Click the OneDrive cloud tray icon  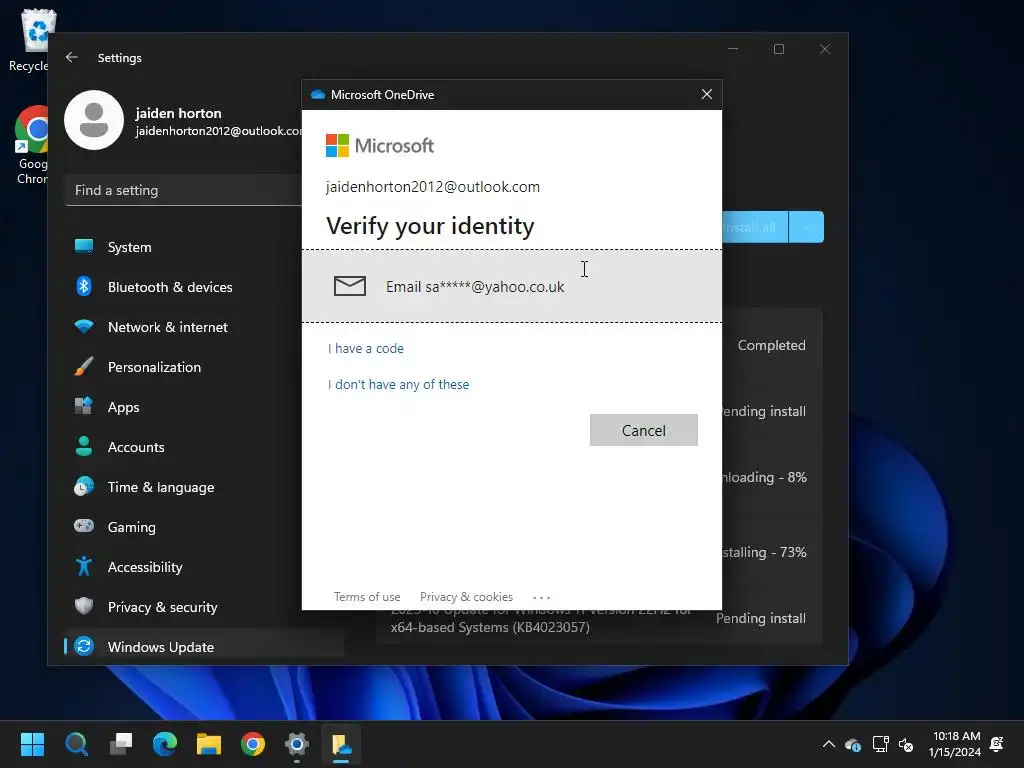click(853, 744)
